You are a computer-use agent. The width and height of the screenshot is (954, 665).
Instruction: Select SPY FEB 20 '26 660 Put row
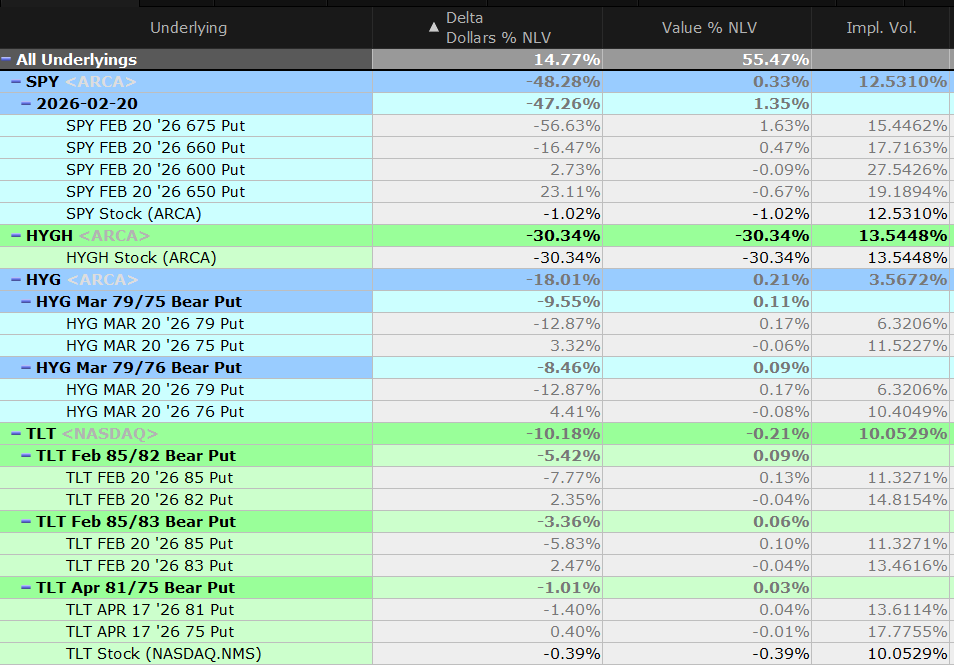coord(475,147)
